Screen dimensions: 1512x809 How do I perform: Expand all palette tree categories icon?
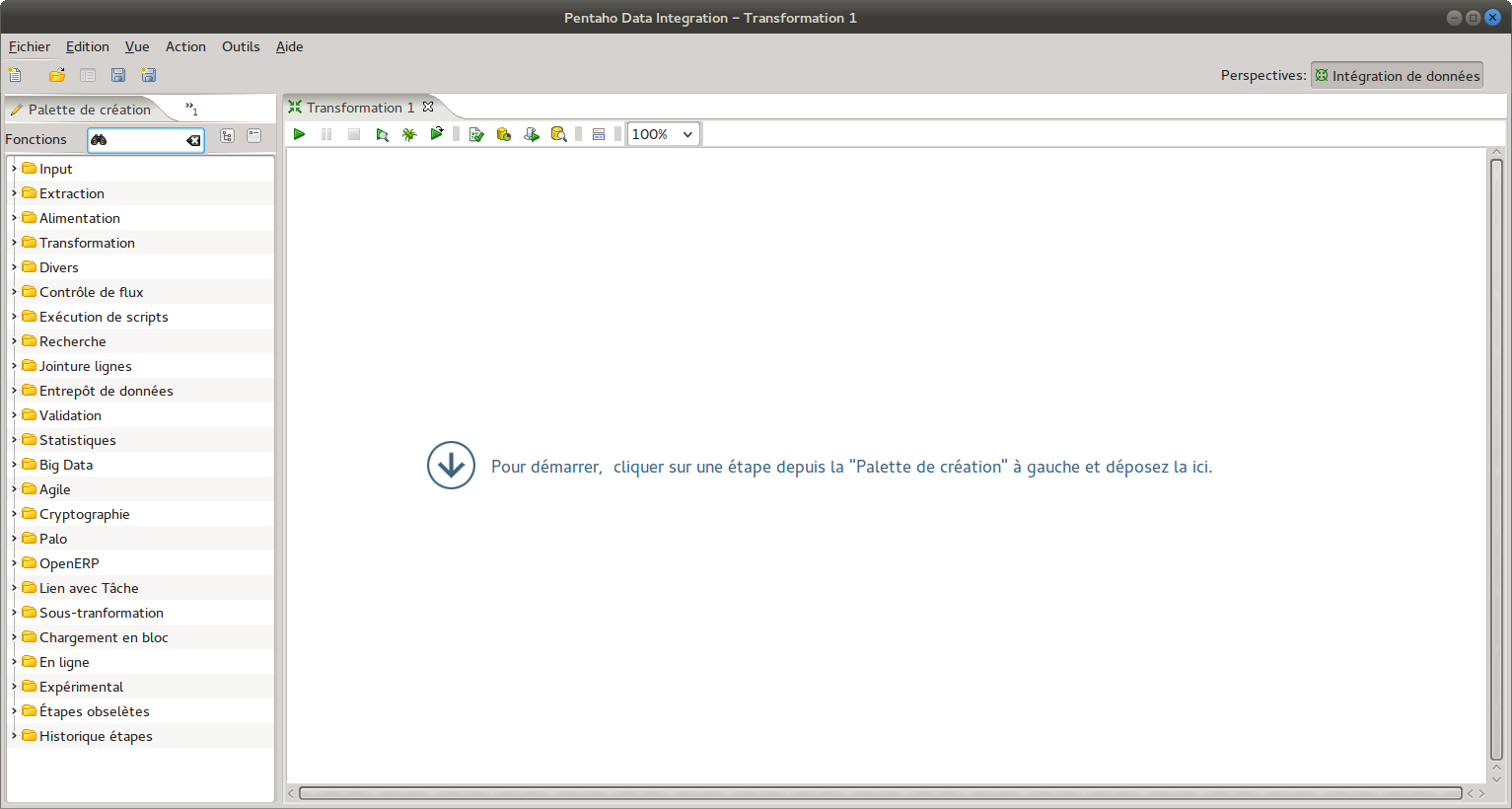[227, 136]
